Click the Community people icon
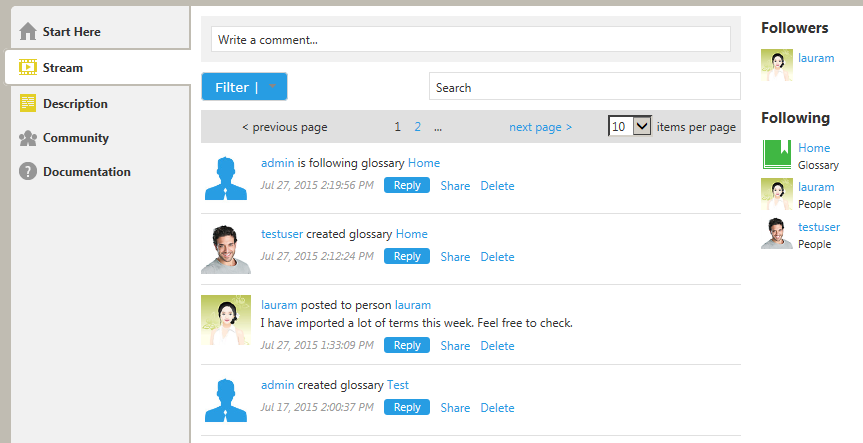 pyautogui.click(x=28, y=138)
